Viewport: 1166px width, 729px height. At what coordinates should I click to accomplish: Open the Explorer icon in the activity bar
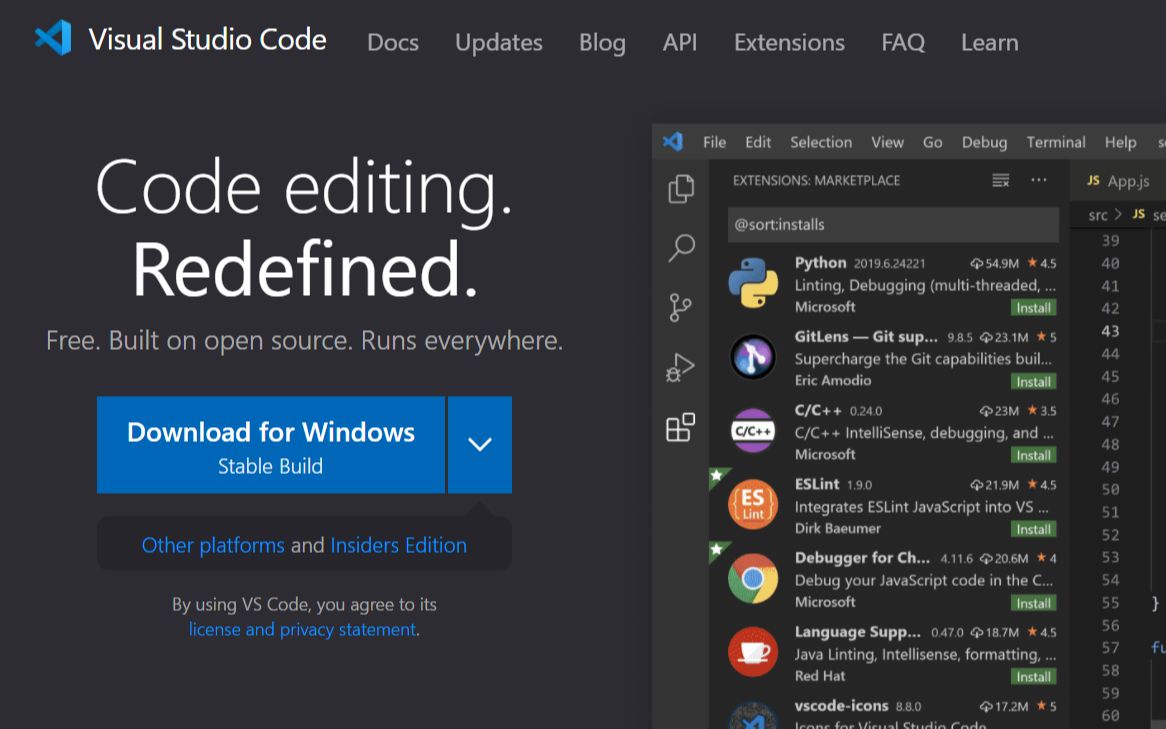tap(681, 188)
